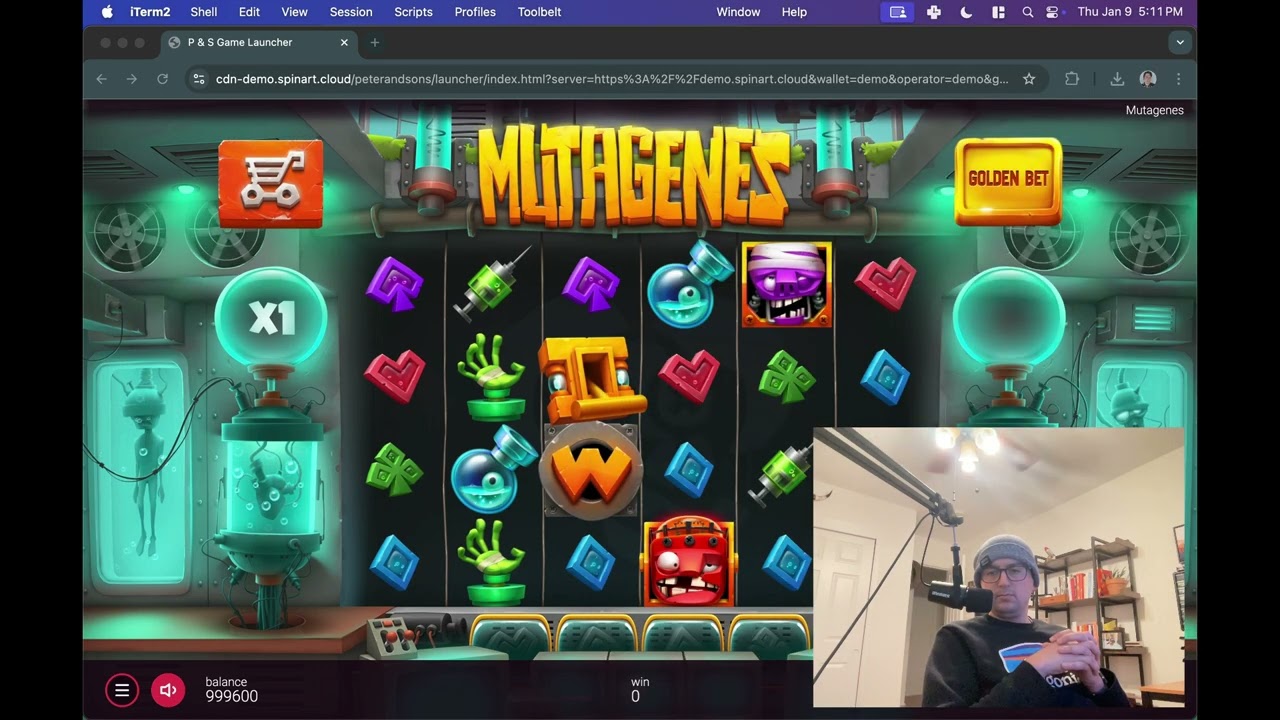Viewport: 1280px width, 720px height.
Task: Expand the tab search dropdown arrow
Action: point(1180,42)
